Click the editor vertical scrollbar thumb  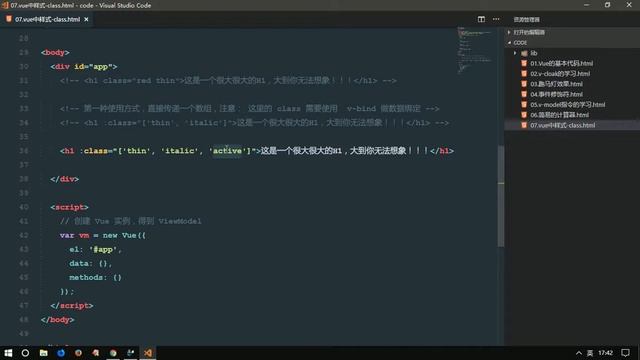pyautogui.click(x=501, y=196)
